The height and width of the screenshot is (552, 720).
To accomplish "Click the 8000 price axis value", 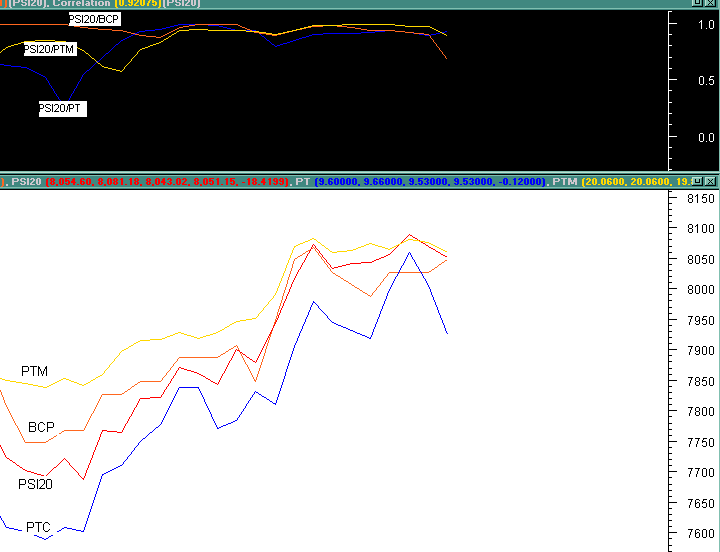I will point(701,289).
